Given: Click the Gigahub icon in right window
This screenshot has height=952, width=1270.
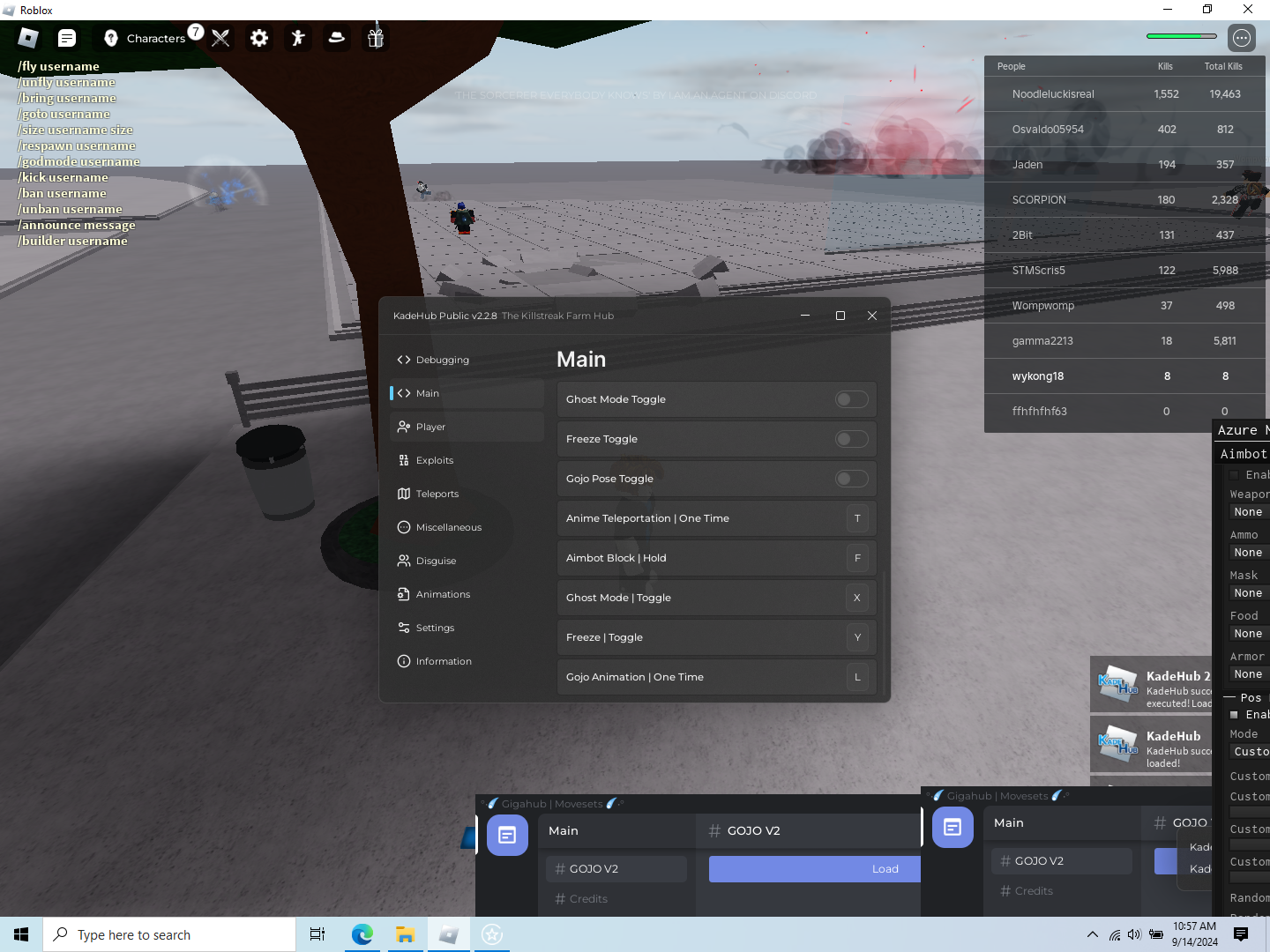Looking at the screenshot, I should [x=952, y=827].
